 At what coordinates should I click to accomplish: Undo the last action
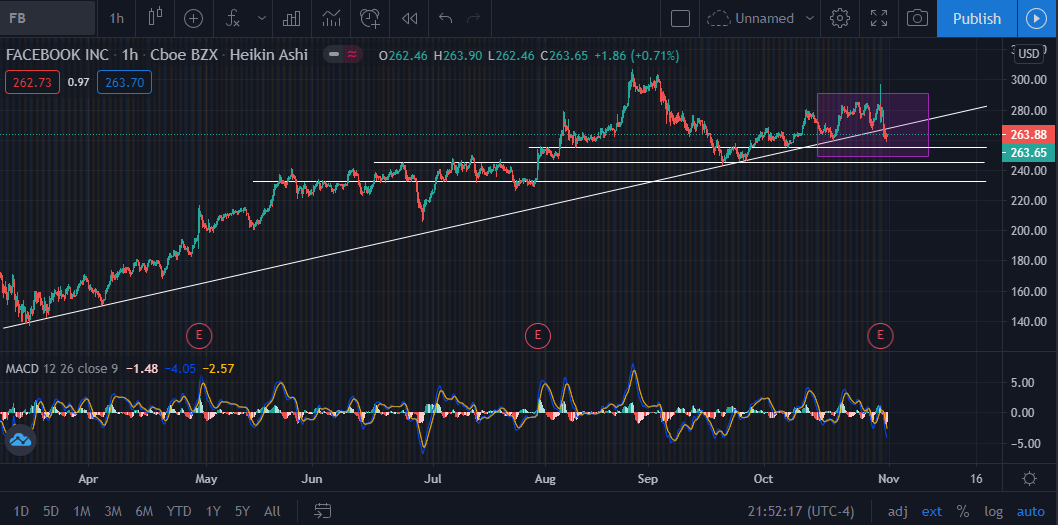pos(445,18)
